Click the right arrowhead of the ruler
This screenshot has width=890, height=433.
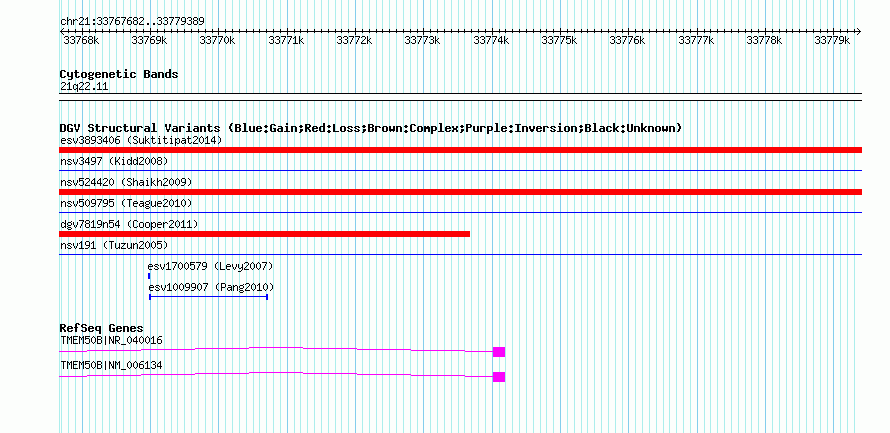point(859,31)
